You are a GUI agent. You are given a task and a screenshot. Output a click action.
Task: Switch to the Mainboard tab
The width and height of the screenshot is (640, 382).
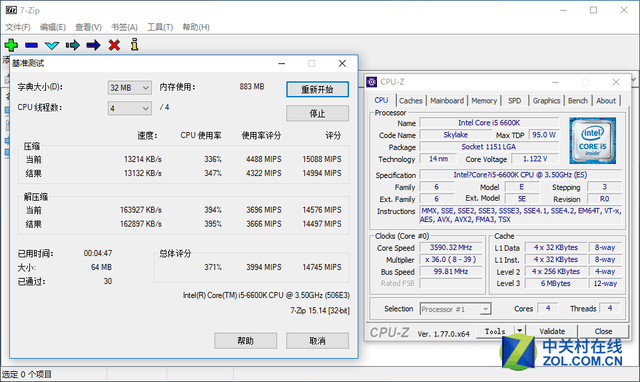447,101
